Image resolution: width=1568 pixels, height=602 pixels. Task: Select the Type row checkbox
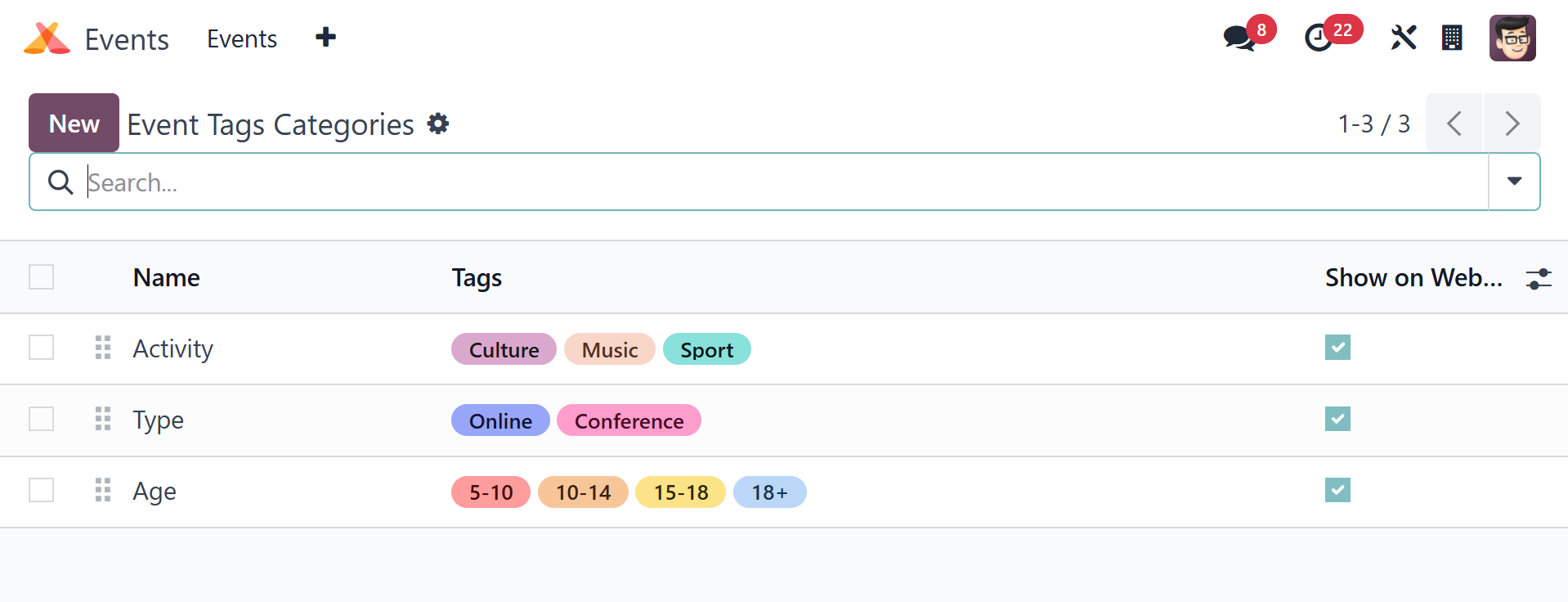tap(42, 419)
